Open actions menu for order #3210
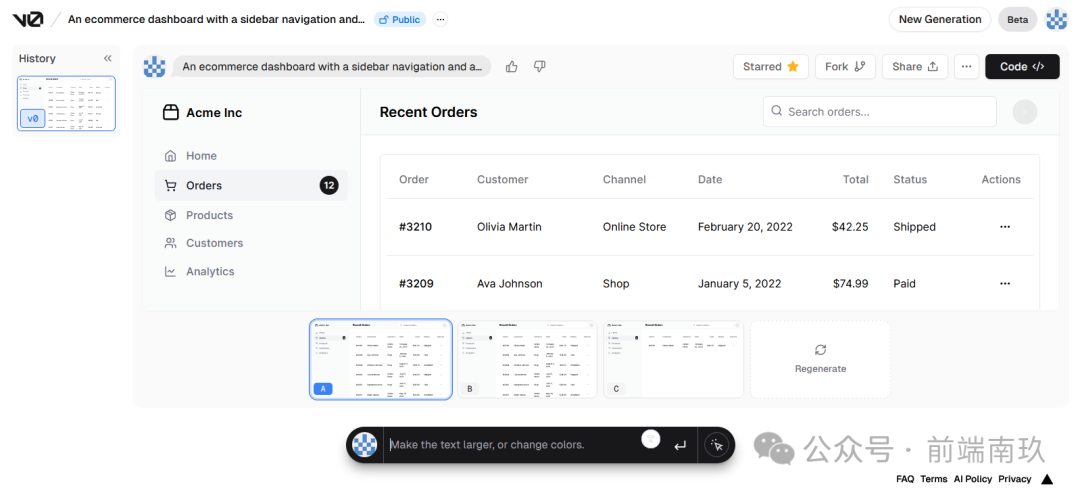 (1005, 227)
